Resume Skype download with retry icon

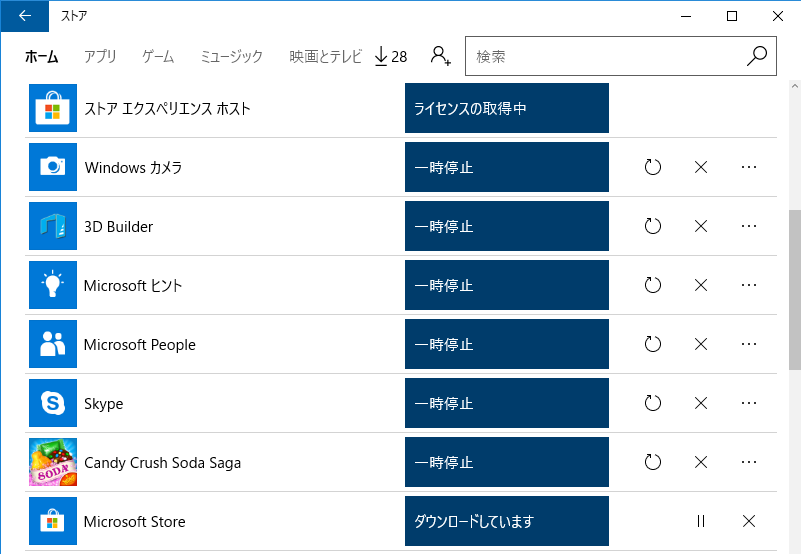[x=653, y=403]
